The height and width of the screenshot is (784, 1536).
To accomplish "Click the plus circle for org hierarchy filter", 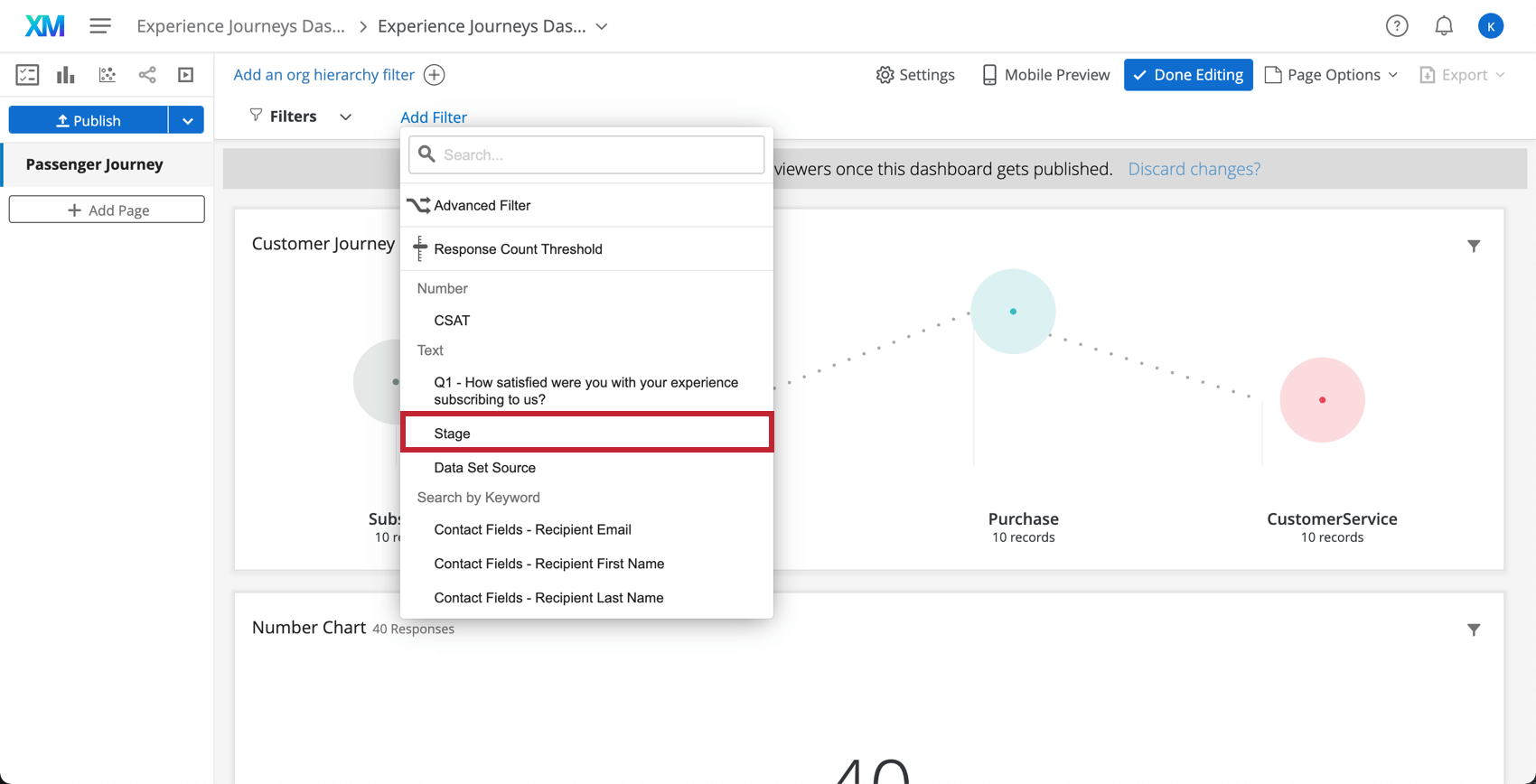I will (435, 75).
